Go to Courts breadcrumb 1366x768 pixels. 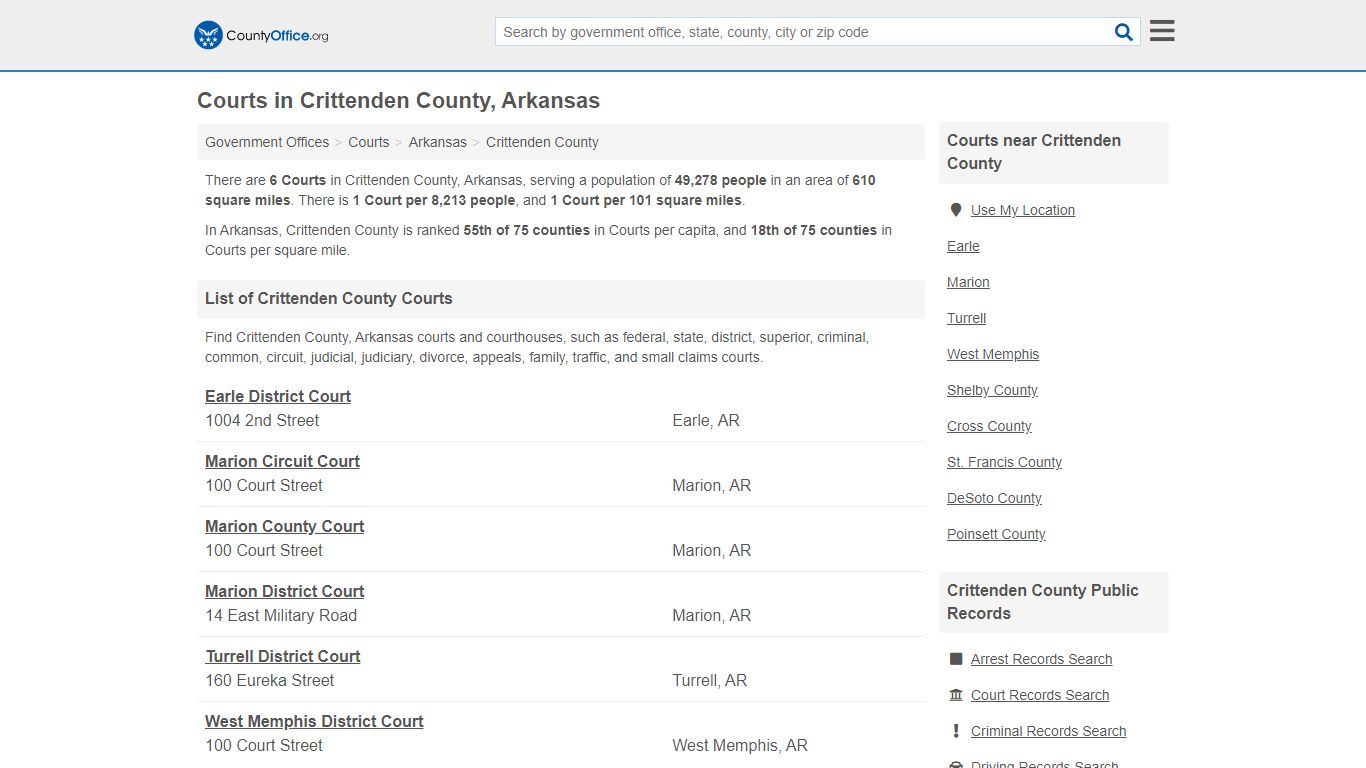pos(369,142)
